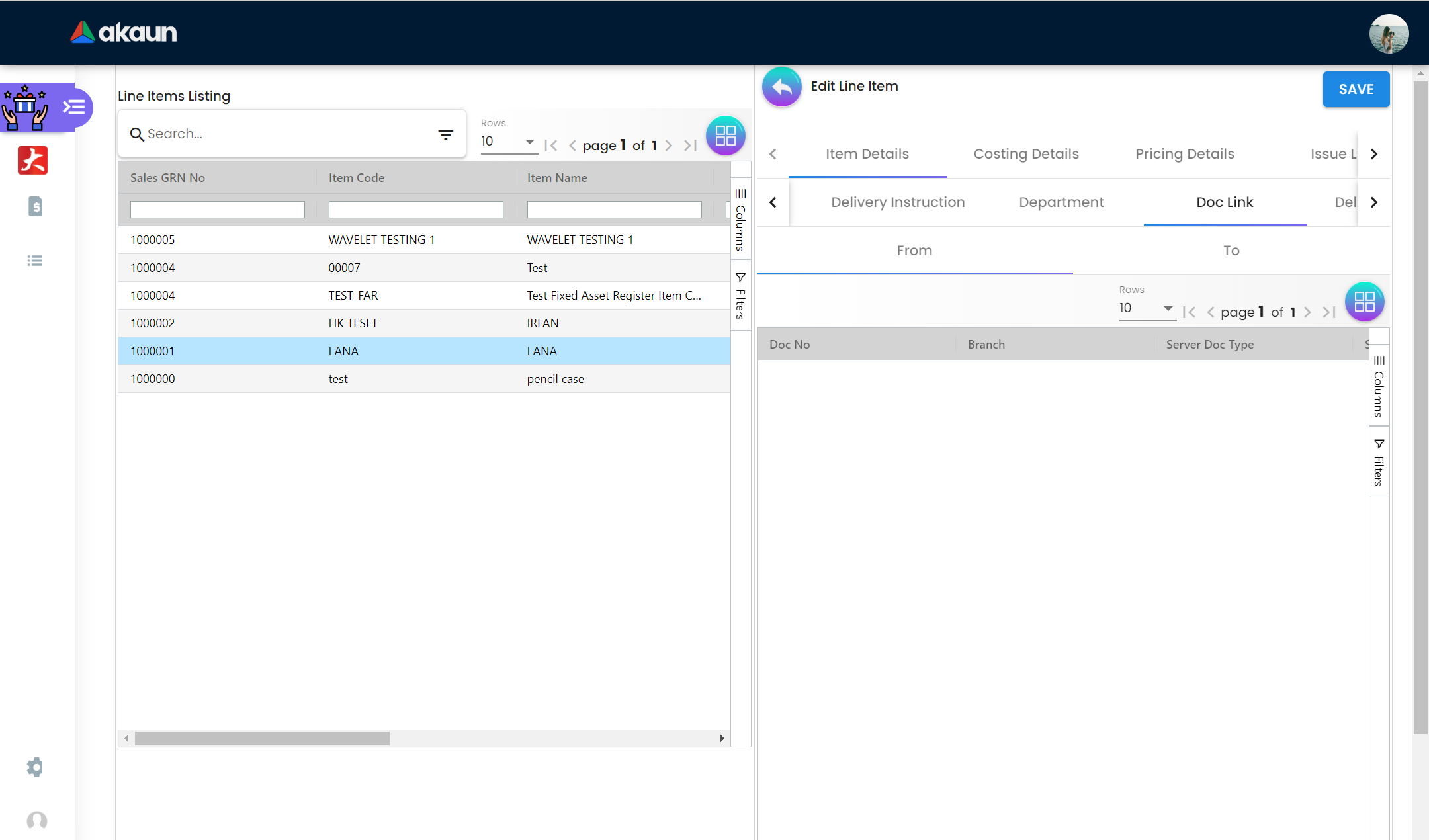Expand the sidebar menu icon
1429x840 pixels.
point(73,107)
